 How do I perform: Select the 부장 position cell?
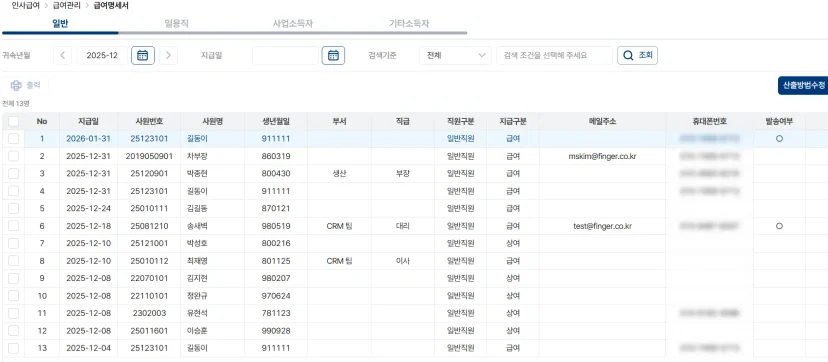pos(402,174)
